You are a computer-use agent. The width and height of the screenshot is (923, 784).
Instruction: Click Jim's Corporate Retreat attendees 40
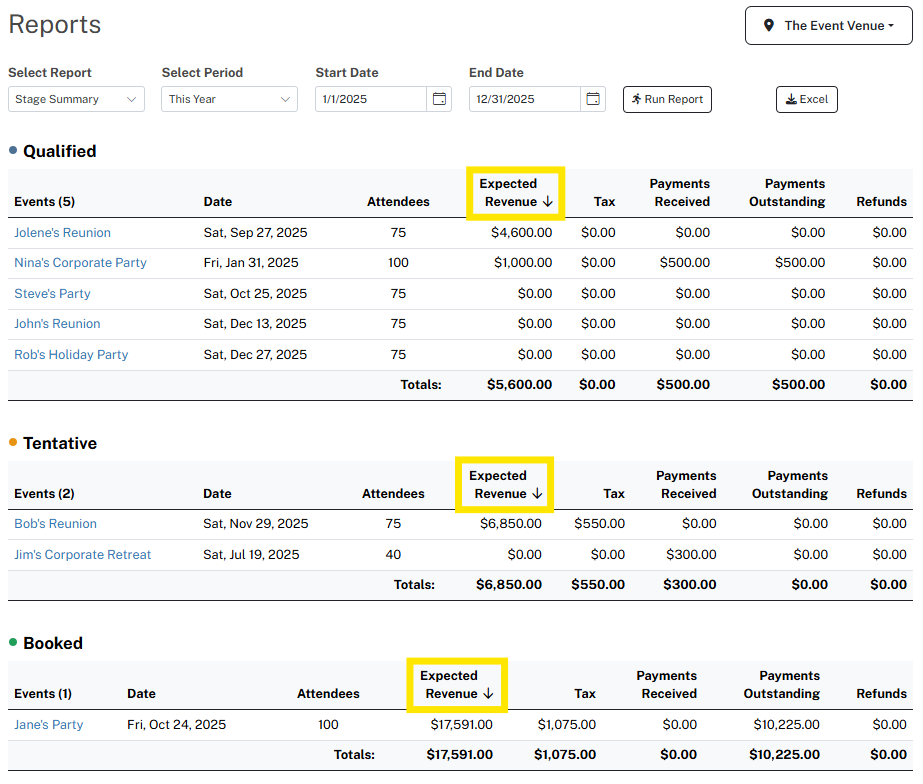point(393,554)
